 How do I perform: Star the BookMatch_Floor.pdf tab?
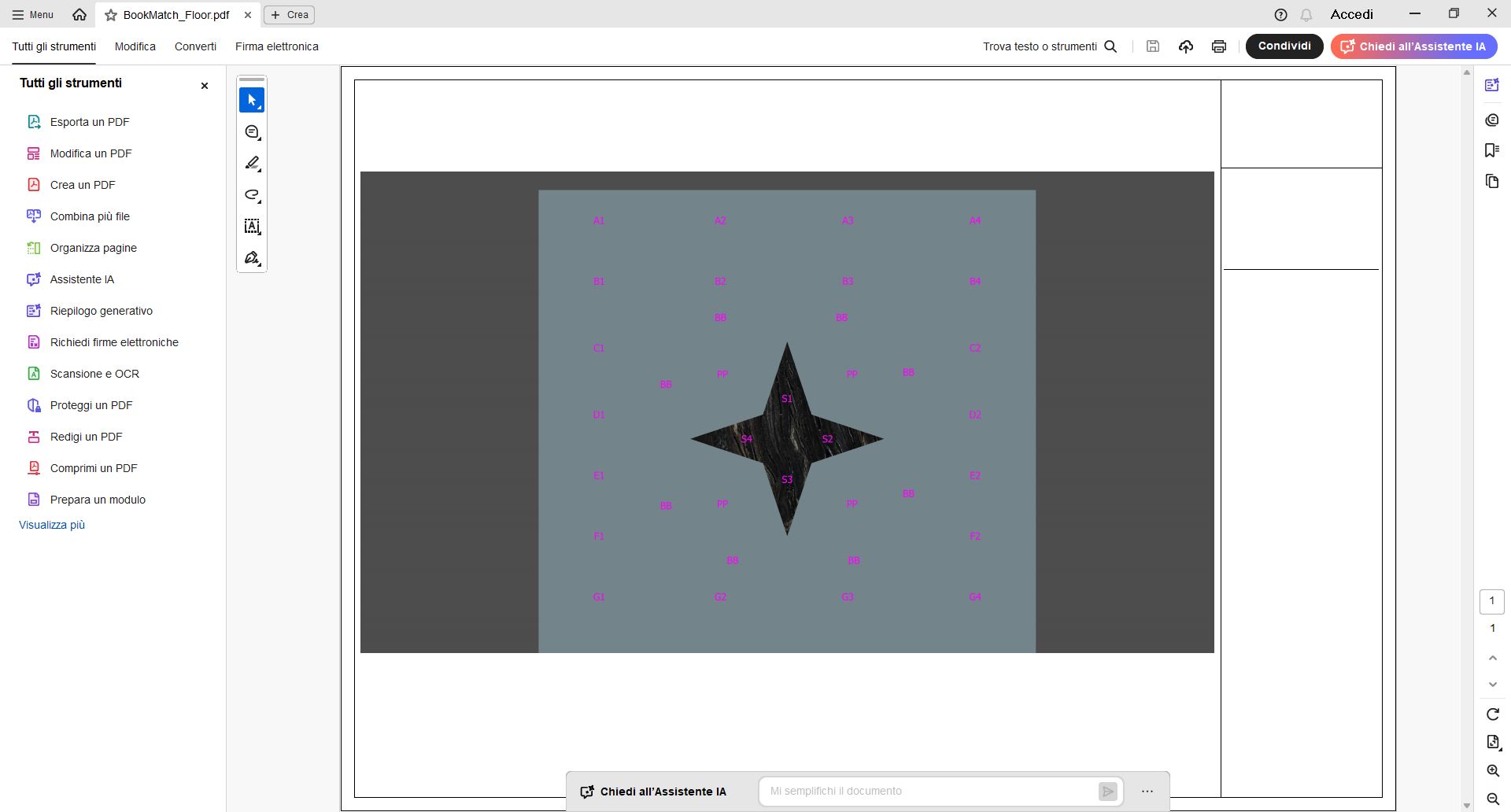pos(111,15)
